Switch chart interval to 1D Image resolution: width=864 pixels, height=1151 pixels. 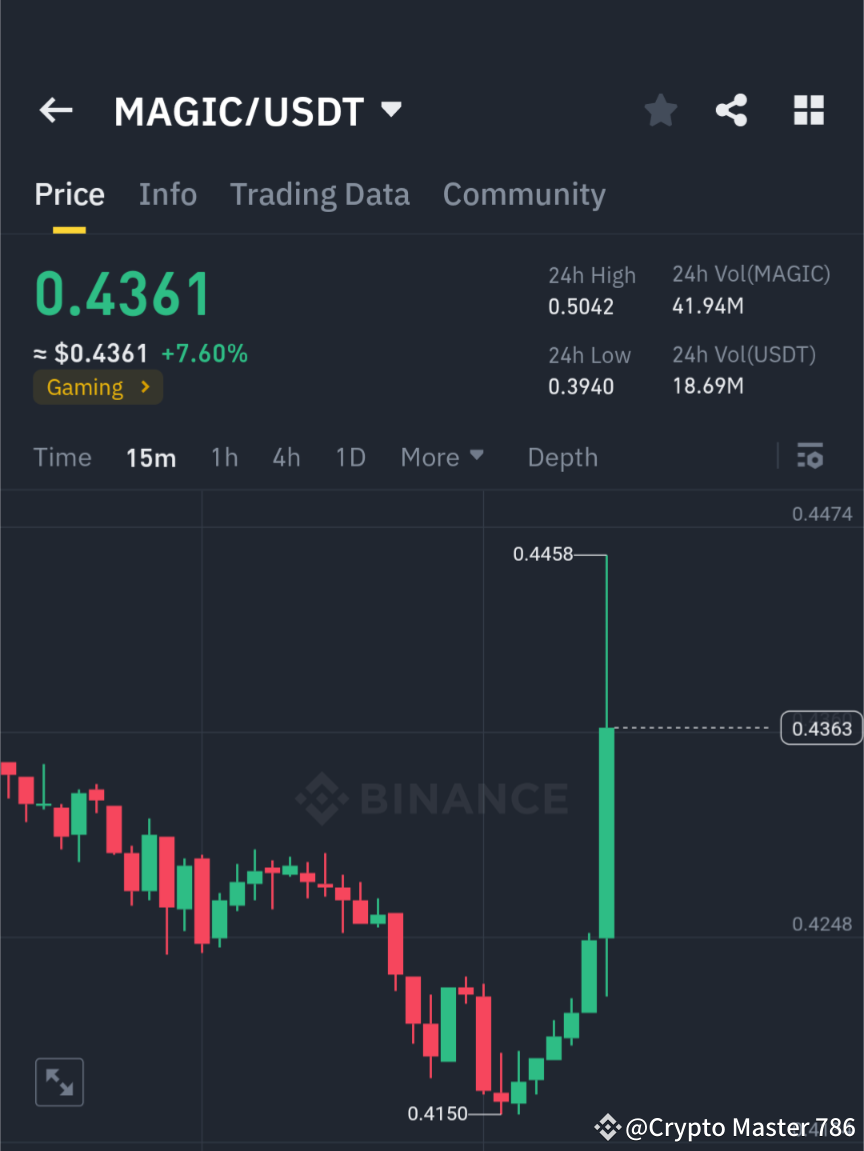[x=350, y=457]
